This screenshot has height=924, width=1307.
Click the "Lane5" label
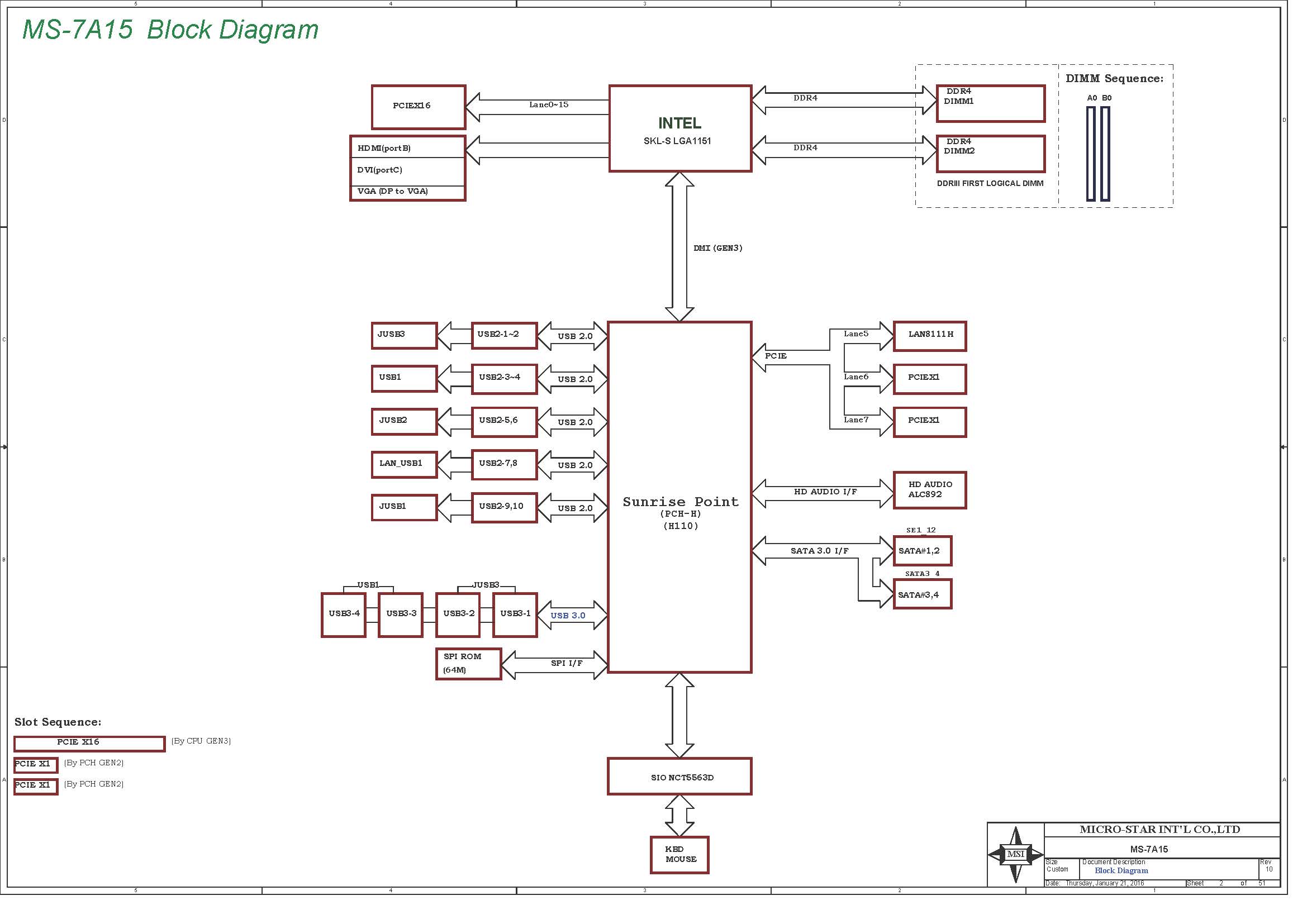pos(856,334)
